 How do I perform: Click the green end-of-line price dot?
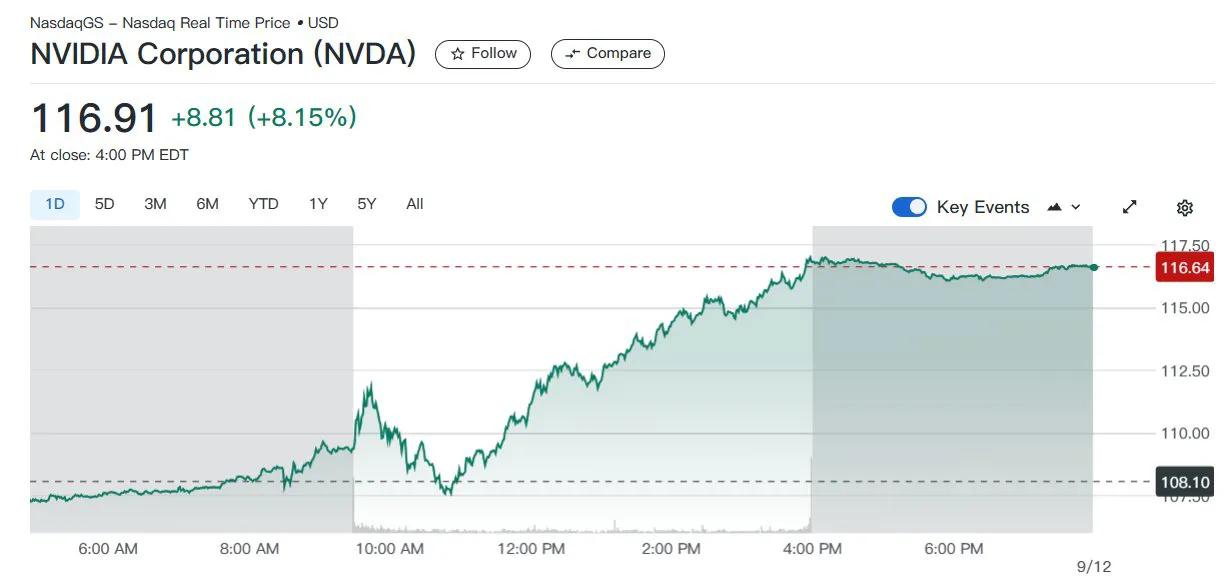[x=1094, y=267]
